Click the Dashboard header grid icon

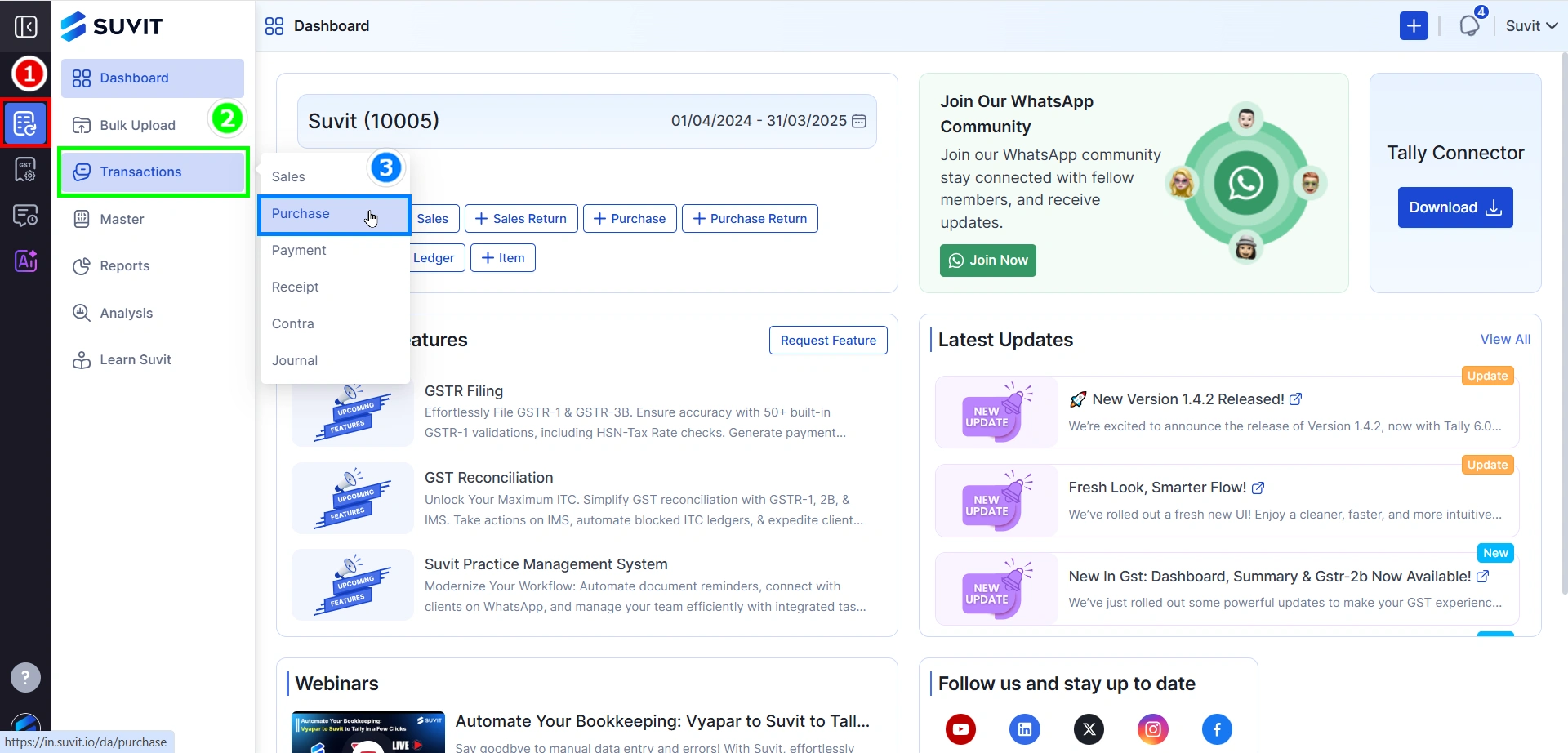pos(274,26)
